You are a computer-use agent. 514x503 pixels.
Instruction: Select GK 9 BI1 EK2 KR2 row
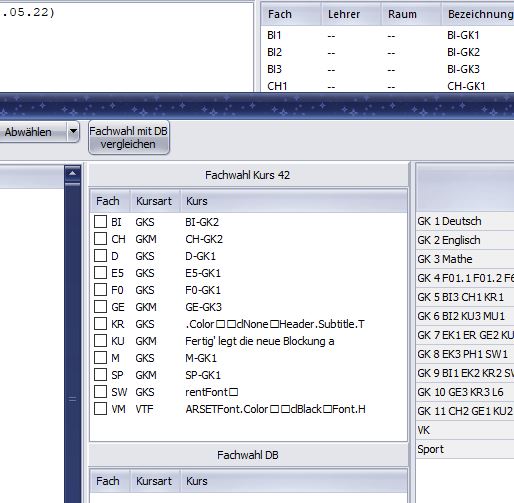[465, 373]
